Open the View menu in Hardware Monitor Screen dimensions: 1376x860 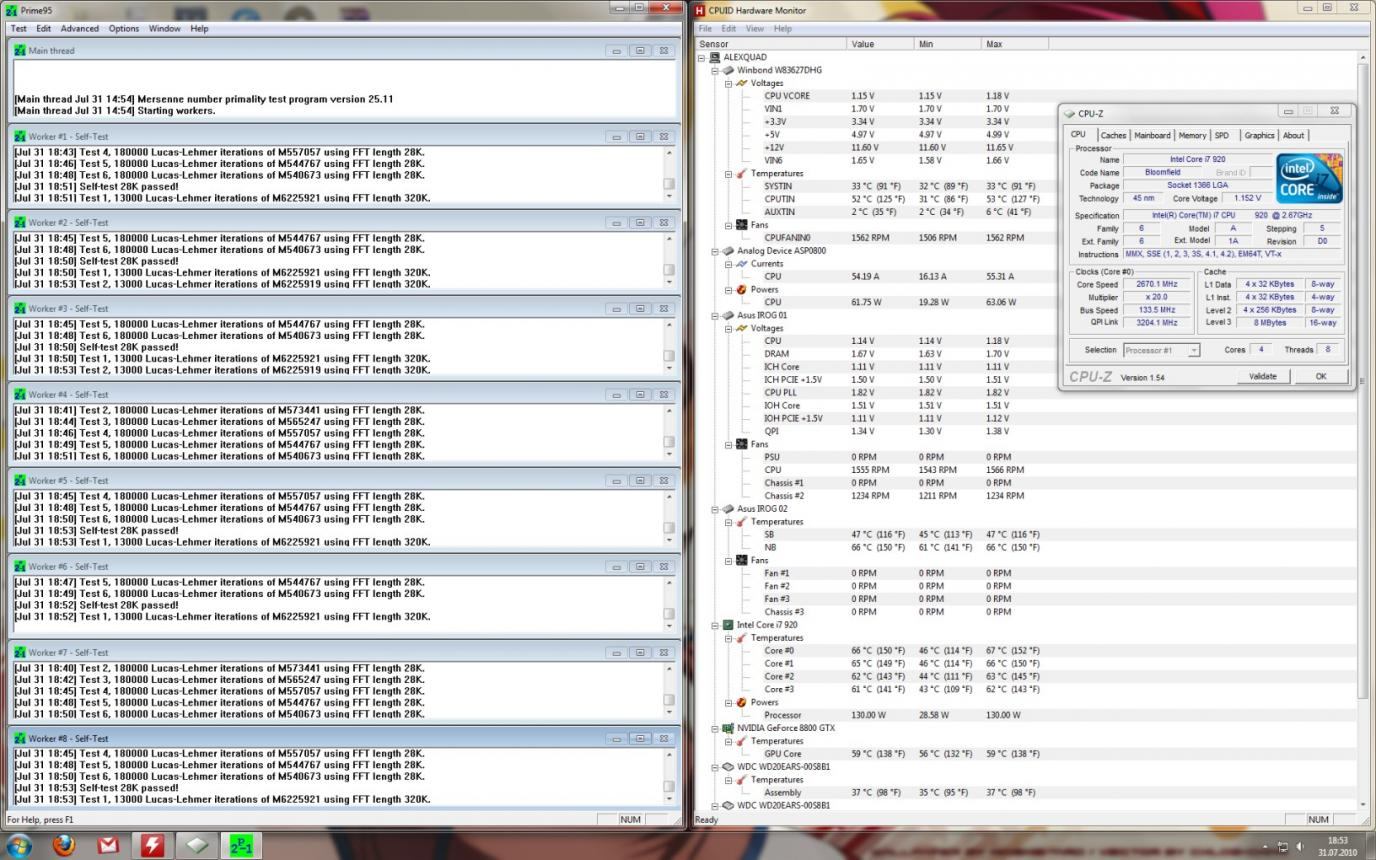[x=755, y=28]
